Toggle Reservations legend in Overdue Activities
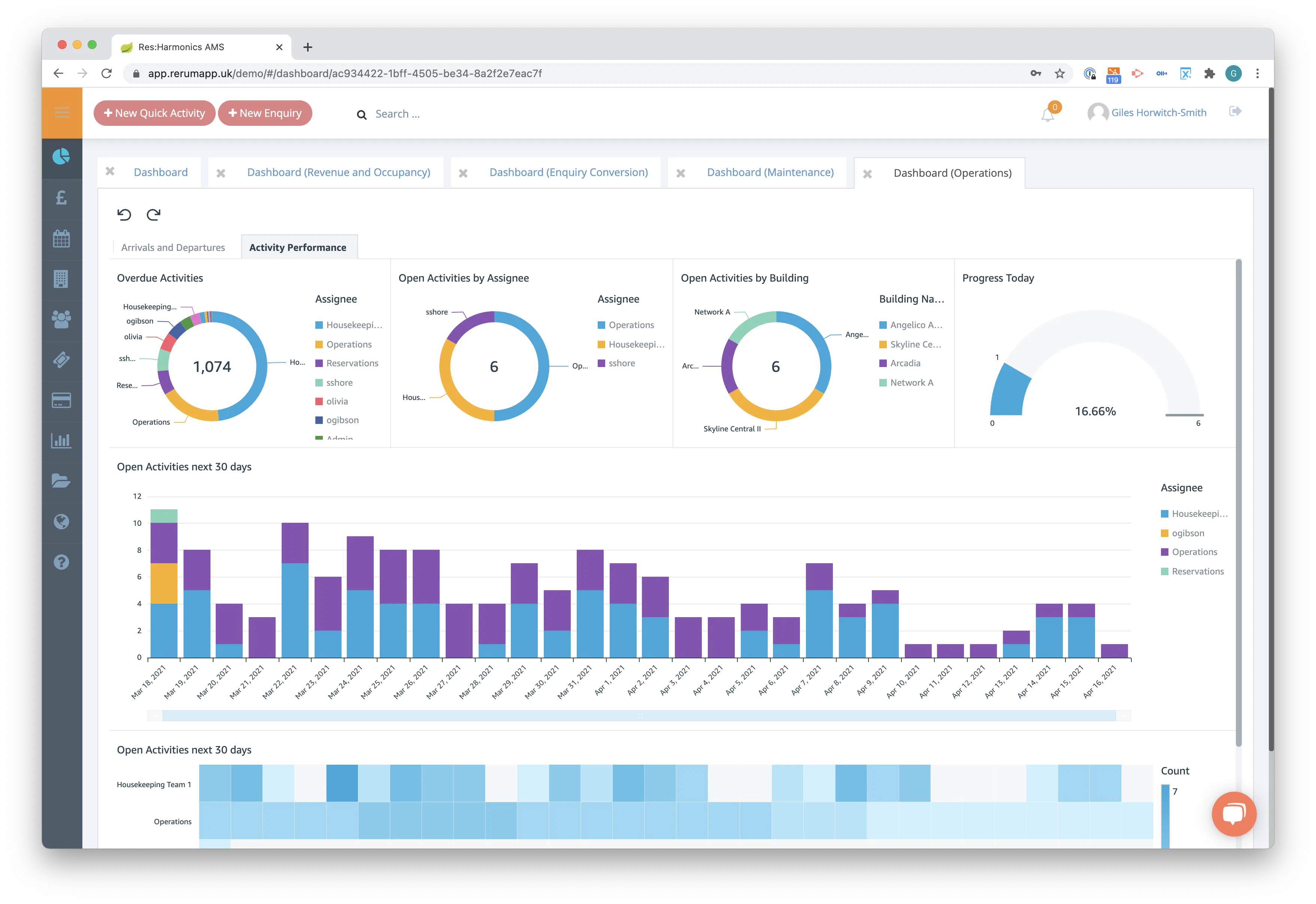The image size is (1316, 904). coord(352,364)
